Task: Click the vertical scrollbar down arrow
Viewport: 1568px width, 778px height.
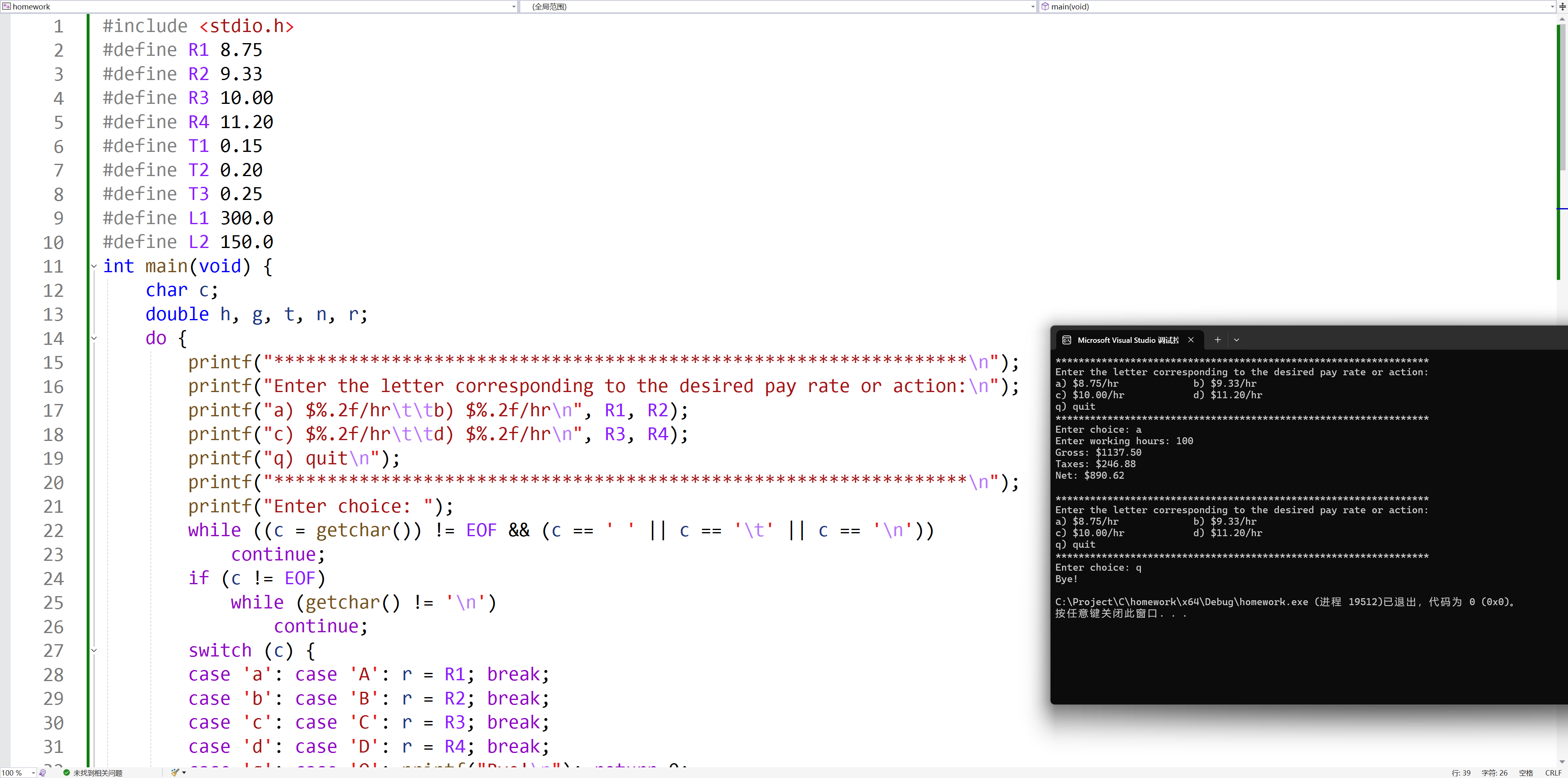Action: click(x=1562, y=762)
